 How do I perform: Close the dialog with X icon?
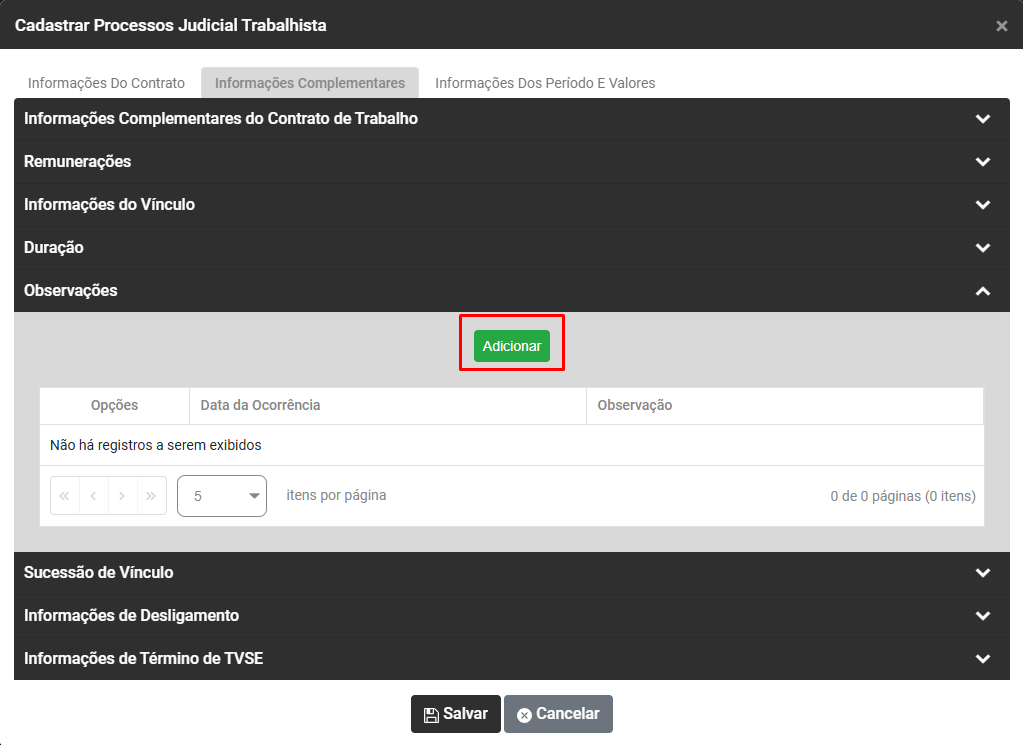point(1001,26)
